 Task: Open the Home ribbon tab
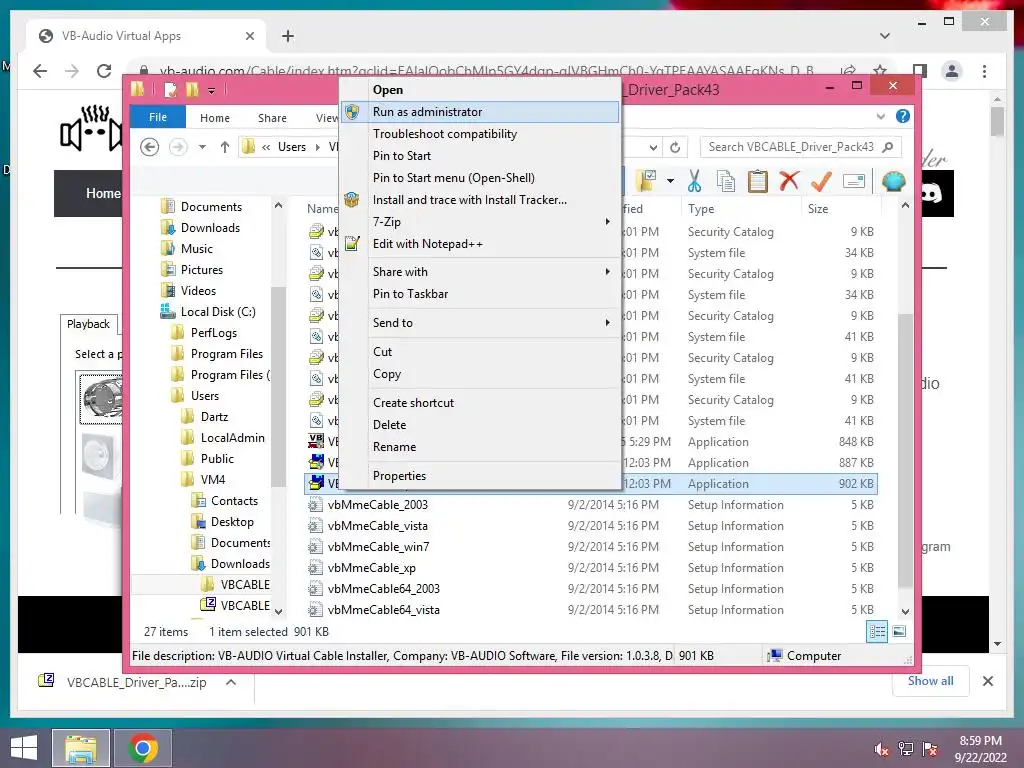point(215,118)
